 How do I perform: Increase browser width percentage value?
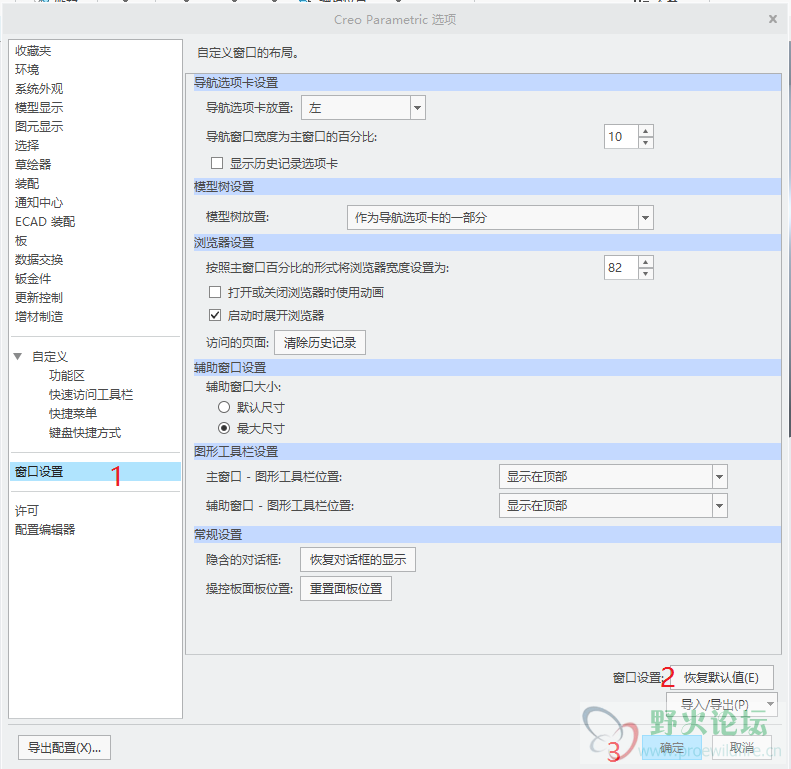click(x=646, y=262)
